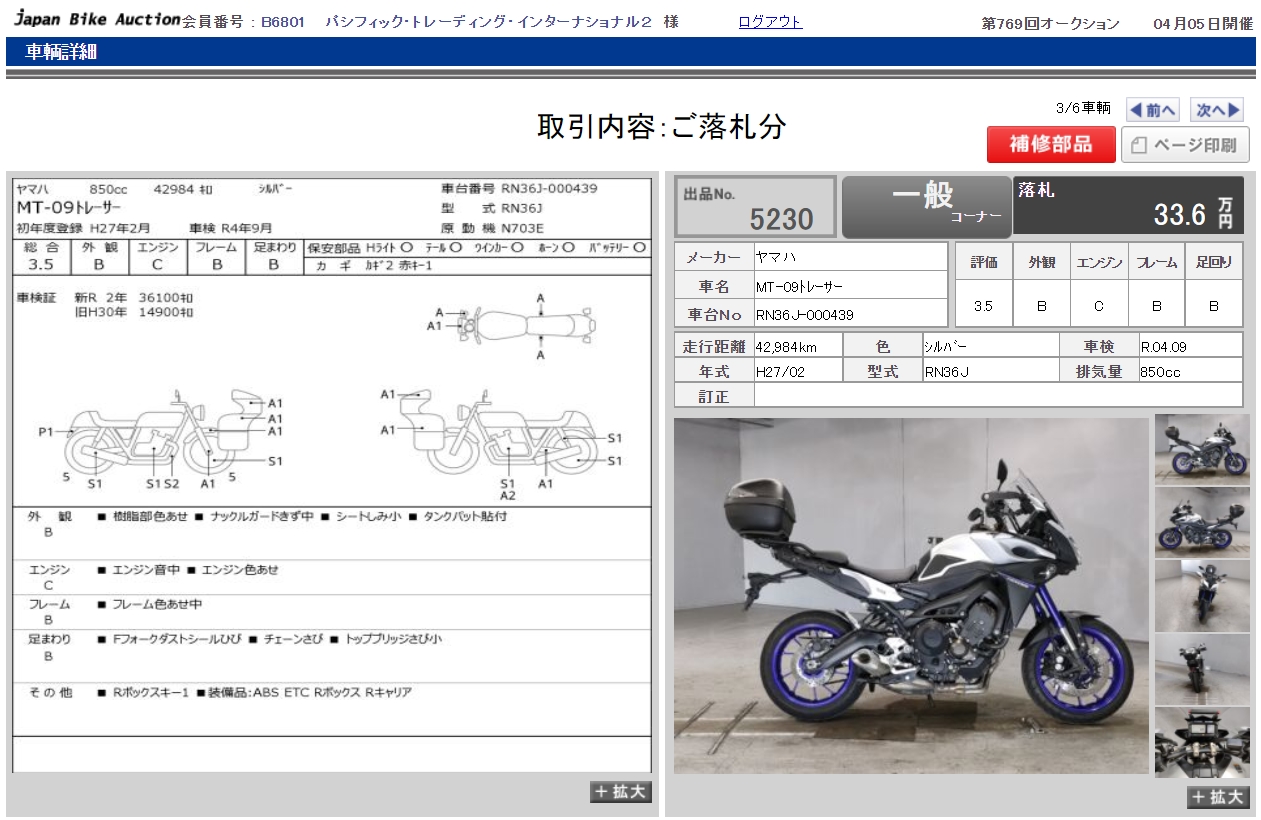Go to previous vehicle with 前へ button
This screenshot has width=1261, height=820.
[x=1153, y=110]
